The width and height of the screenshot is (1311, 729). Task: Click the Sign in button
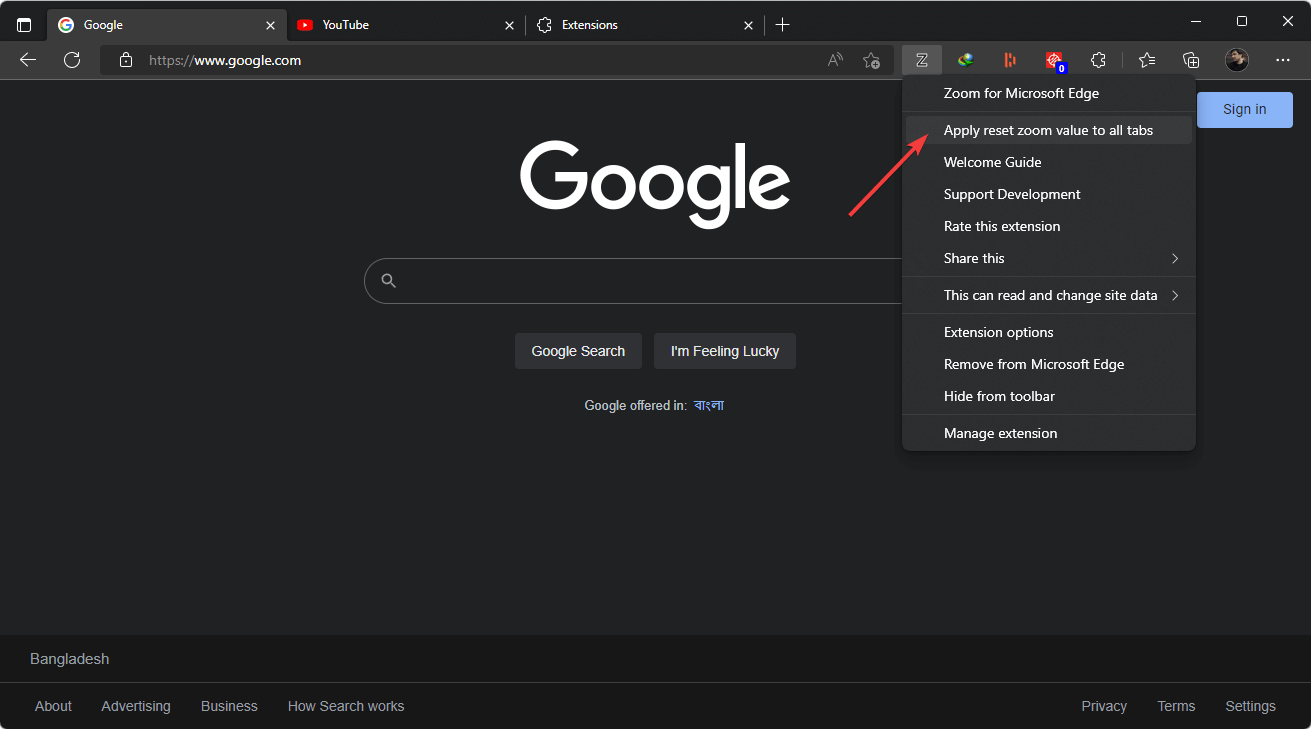[x=1244, y=109]
